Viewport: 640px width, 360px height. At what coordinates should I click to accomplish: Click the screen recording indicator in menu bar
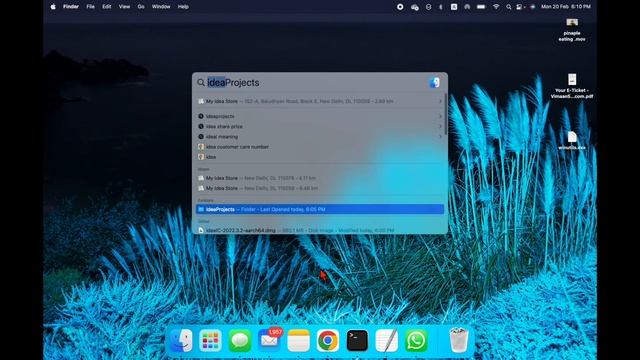400,7
